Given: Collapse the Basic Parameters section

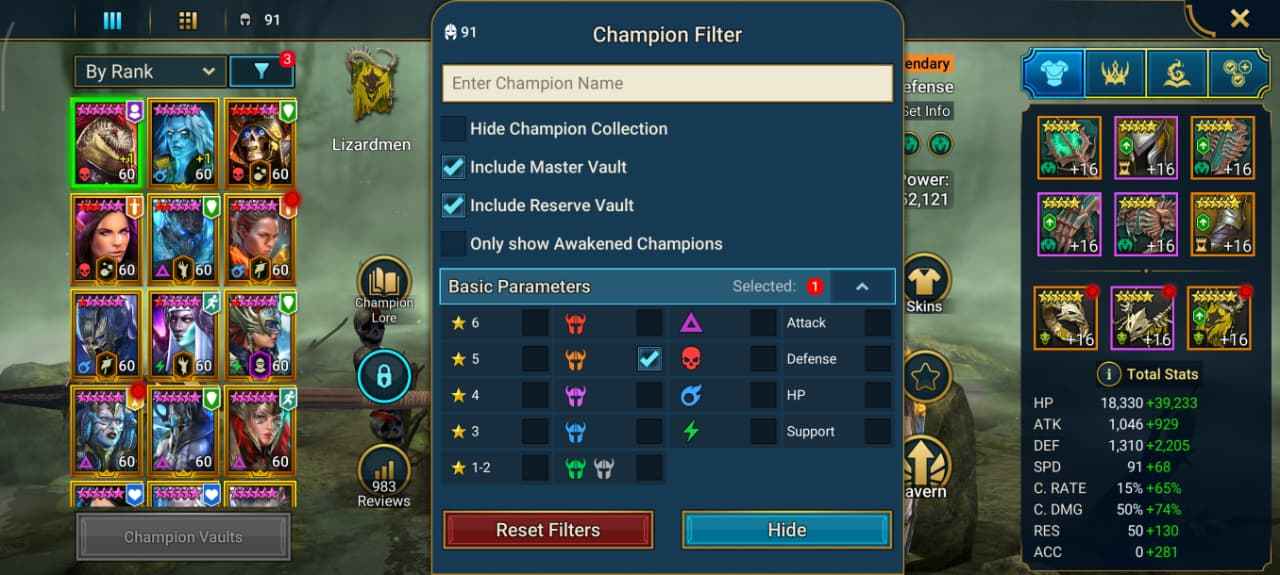Looking at the screenshot, I should (862, 286).
